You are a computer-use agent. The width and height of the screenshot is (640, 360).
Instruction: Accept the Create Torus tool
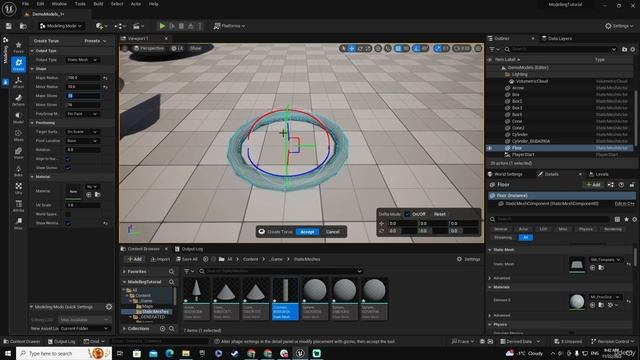pyautogui.click(x=307, y=232)
